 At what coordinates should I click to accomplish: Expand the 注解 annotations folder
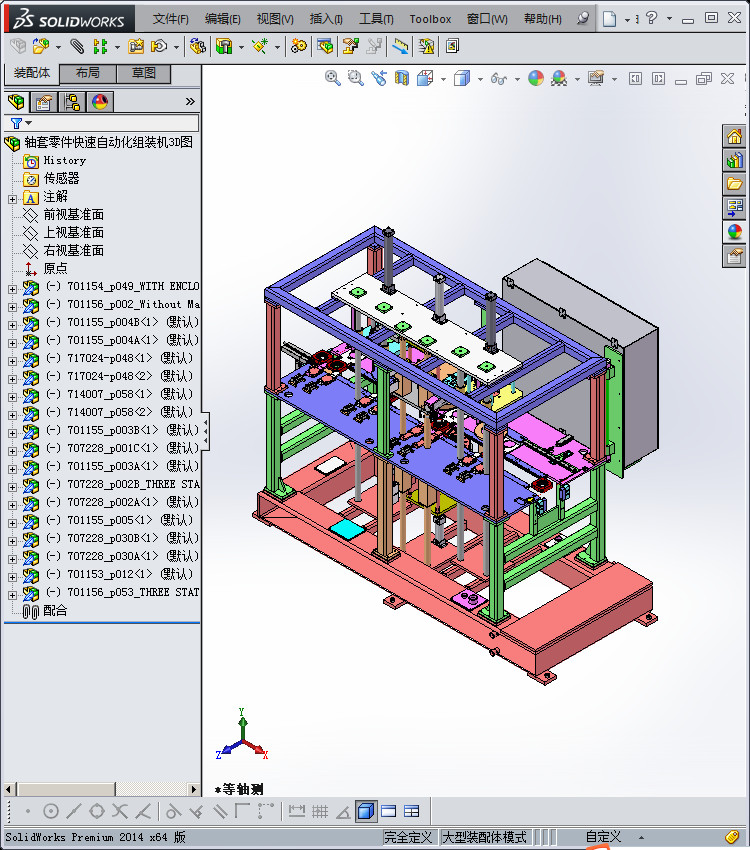(12, 199)
